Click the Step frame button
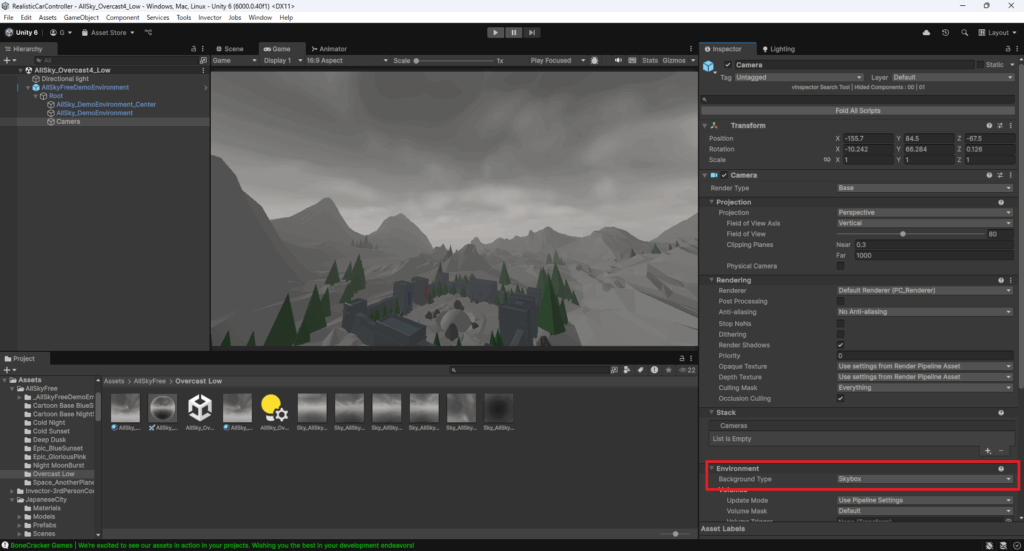This screenshot has height=551, width=1024. (532, 33)
